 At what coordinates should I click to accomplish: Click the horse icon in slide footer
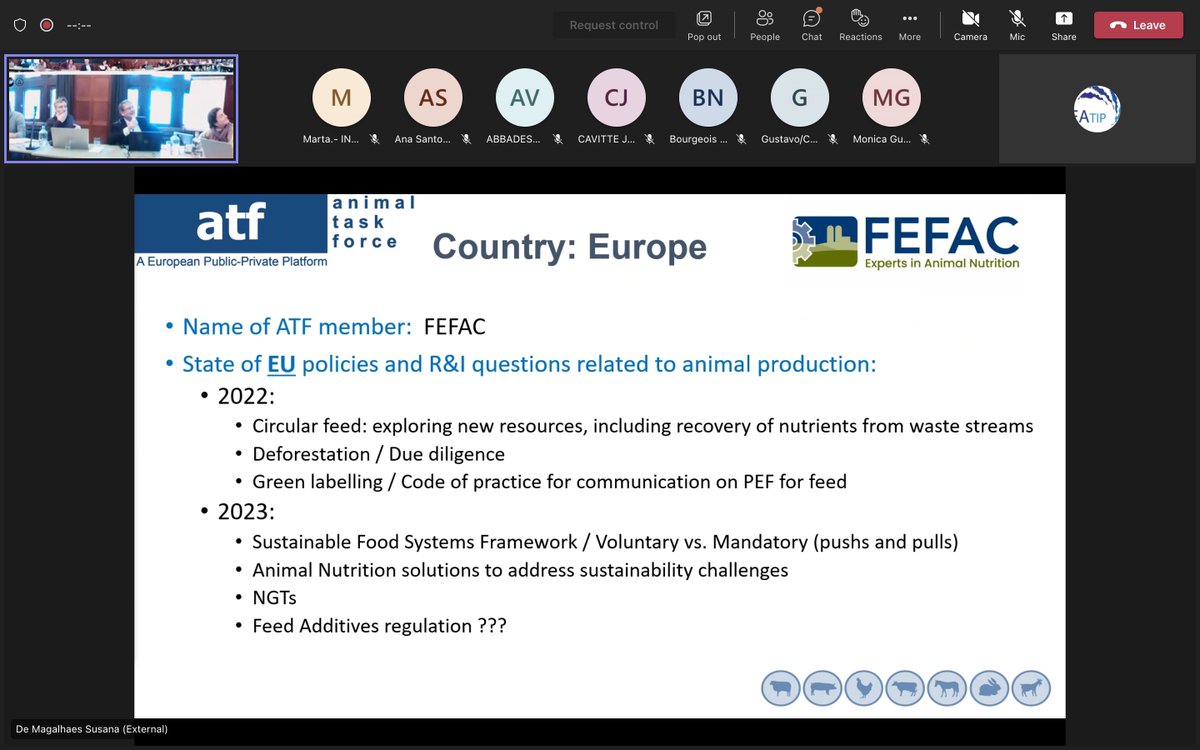947,688
